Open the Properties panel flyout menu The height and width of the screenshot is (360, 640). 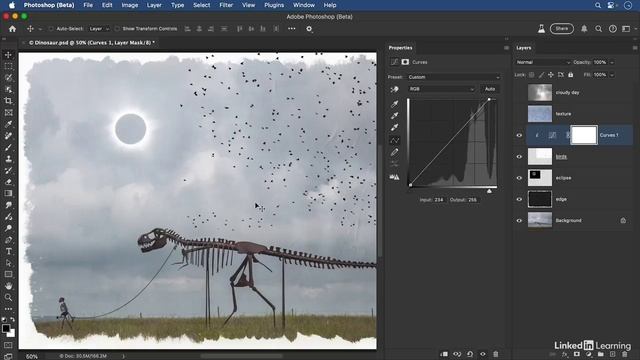click(506, 48)
